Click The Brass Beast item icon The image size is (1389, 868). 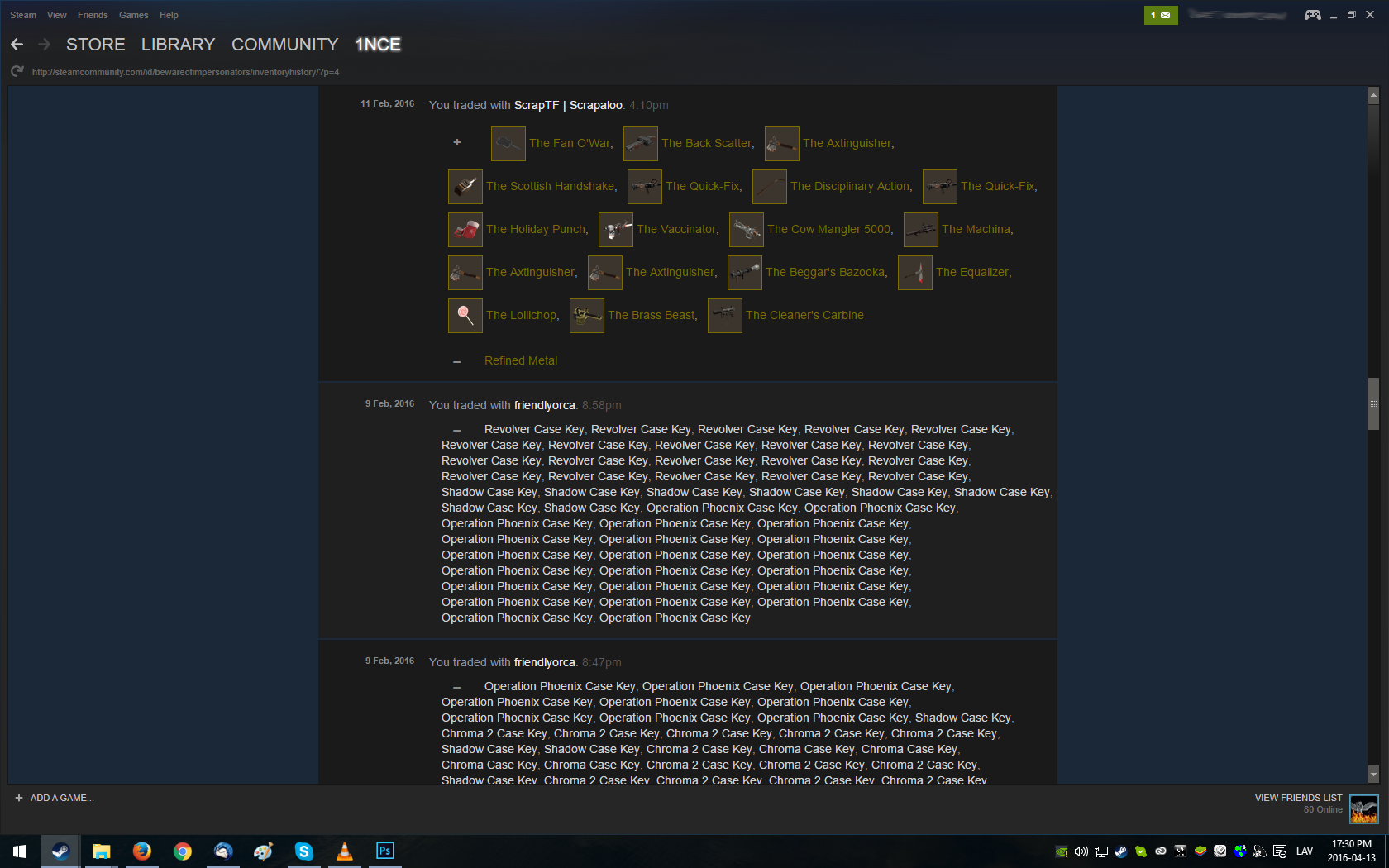click(x=587, y=316)
